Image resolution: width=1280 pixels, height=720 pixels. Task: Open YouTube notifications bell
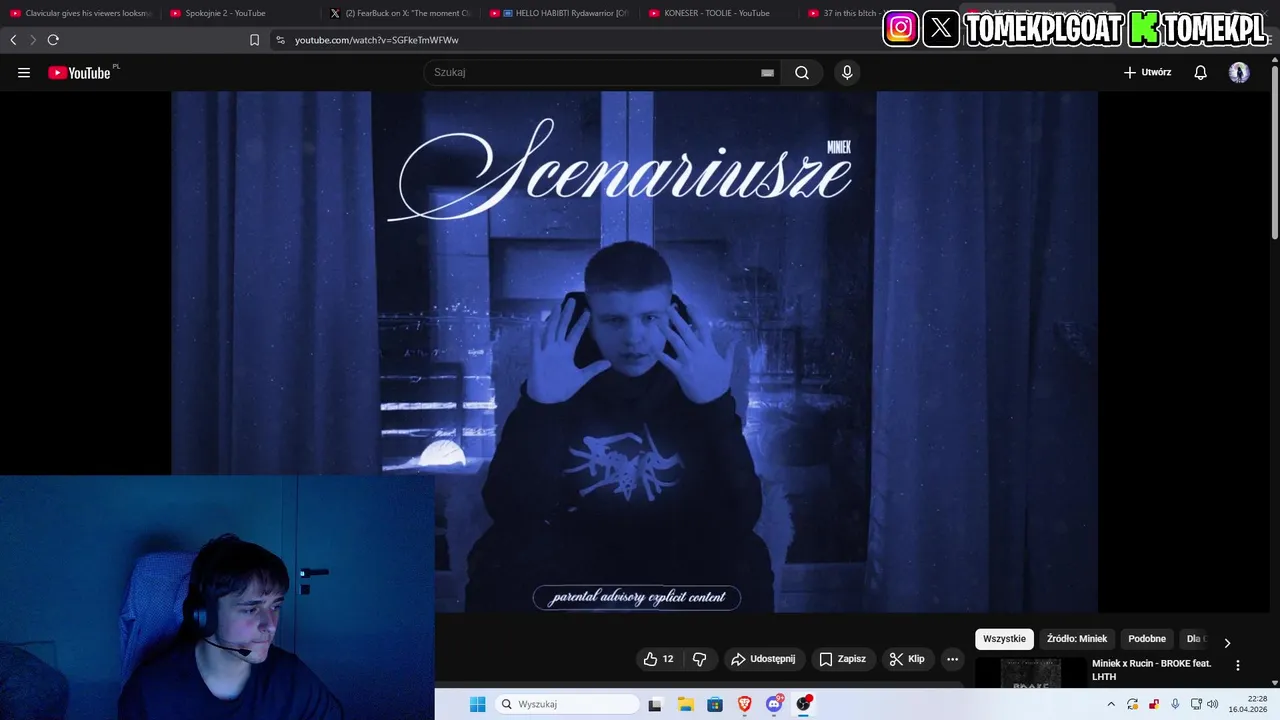pos(1200,72)
